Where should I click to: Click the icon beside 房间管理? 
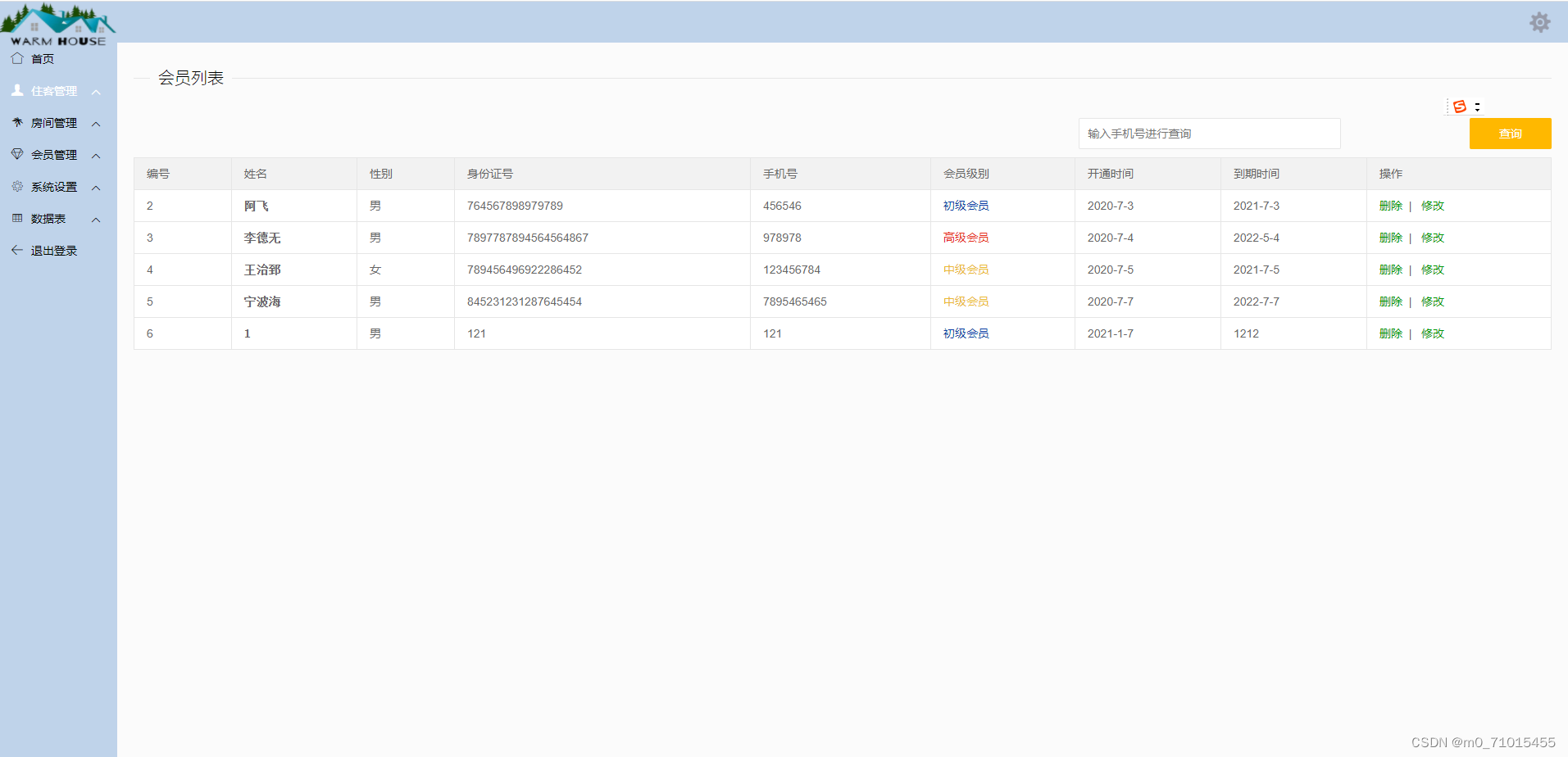click(17, 122)
